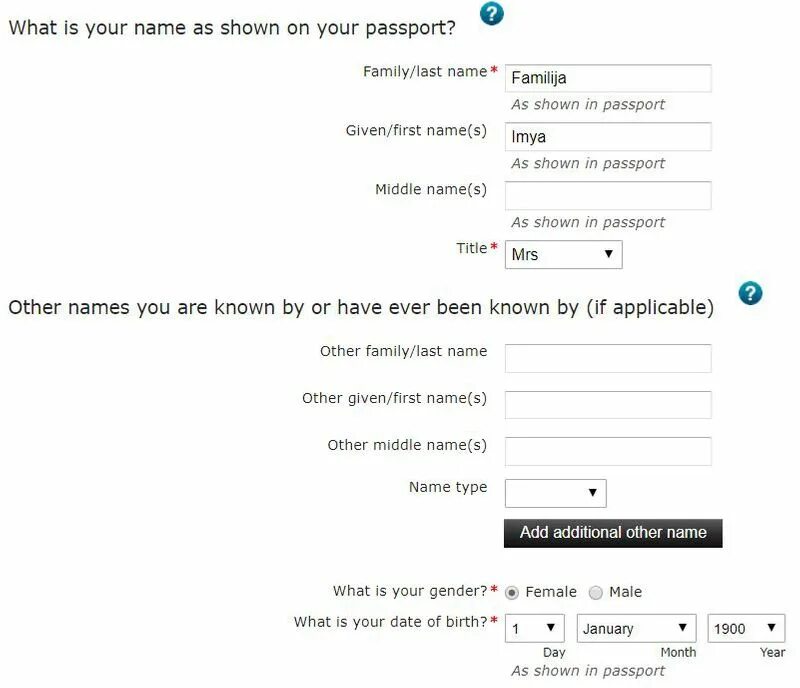
Task: Click the Year dropdown arrow
Action: (x=771, y=628)
